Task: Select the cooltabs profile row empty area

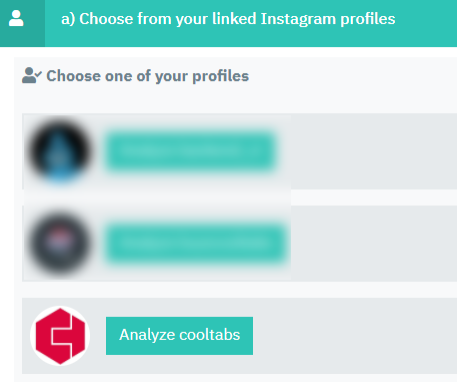Action: [x=355, y=336]
